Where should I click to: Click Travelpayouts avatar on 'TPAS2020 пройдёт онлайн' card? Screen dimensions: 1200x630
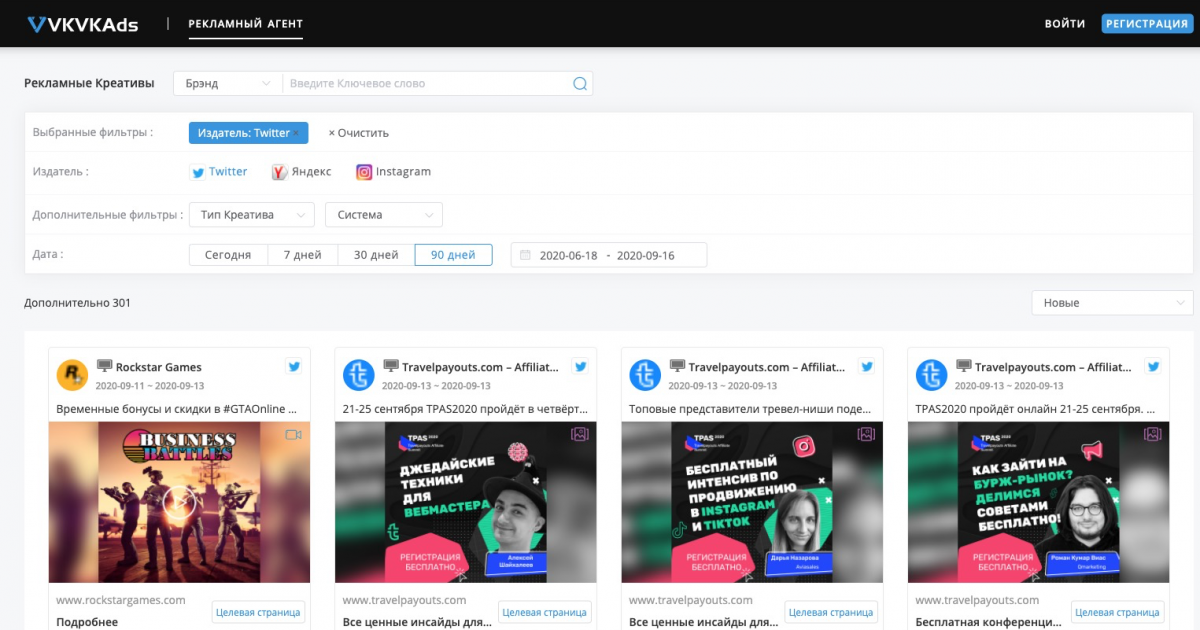932,375
